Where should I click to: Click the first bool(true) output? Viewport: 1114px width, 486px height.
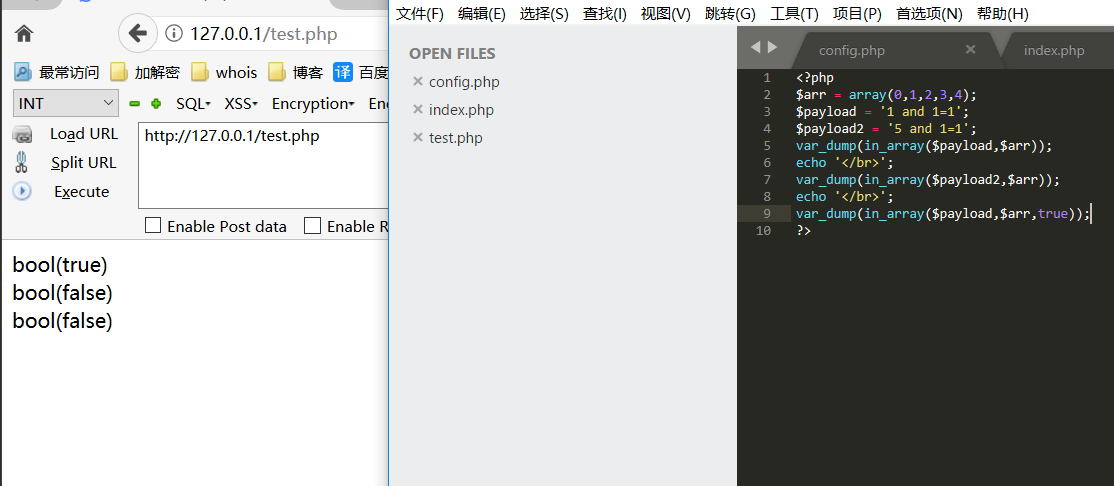[60, 265]
